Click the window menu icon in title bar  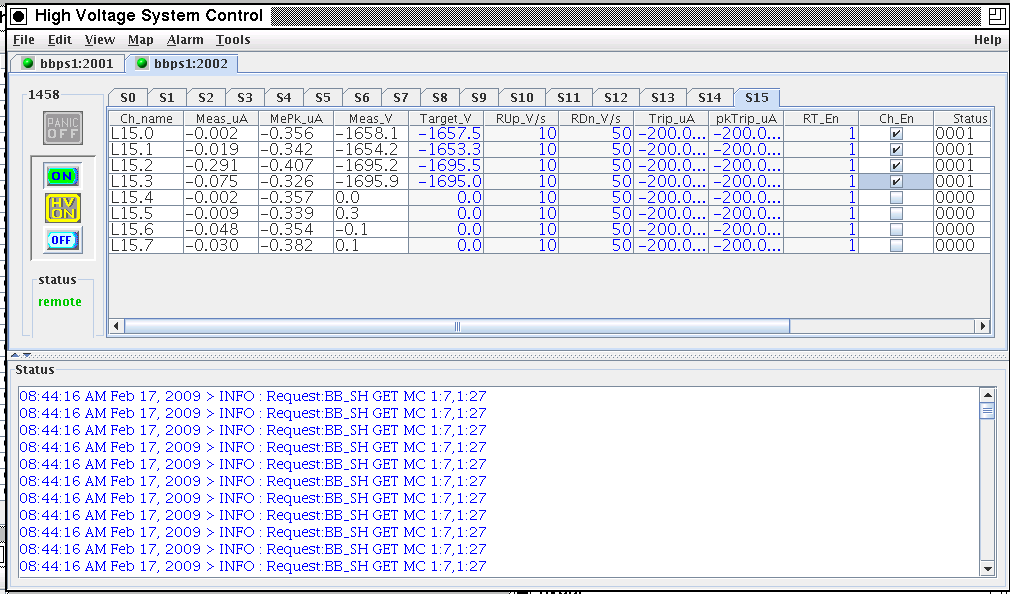(x=19, y=16)
